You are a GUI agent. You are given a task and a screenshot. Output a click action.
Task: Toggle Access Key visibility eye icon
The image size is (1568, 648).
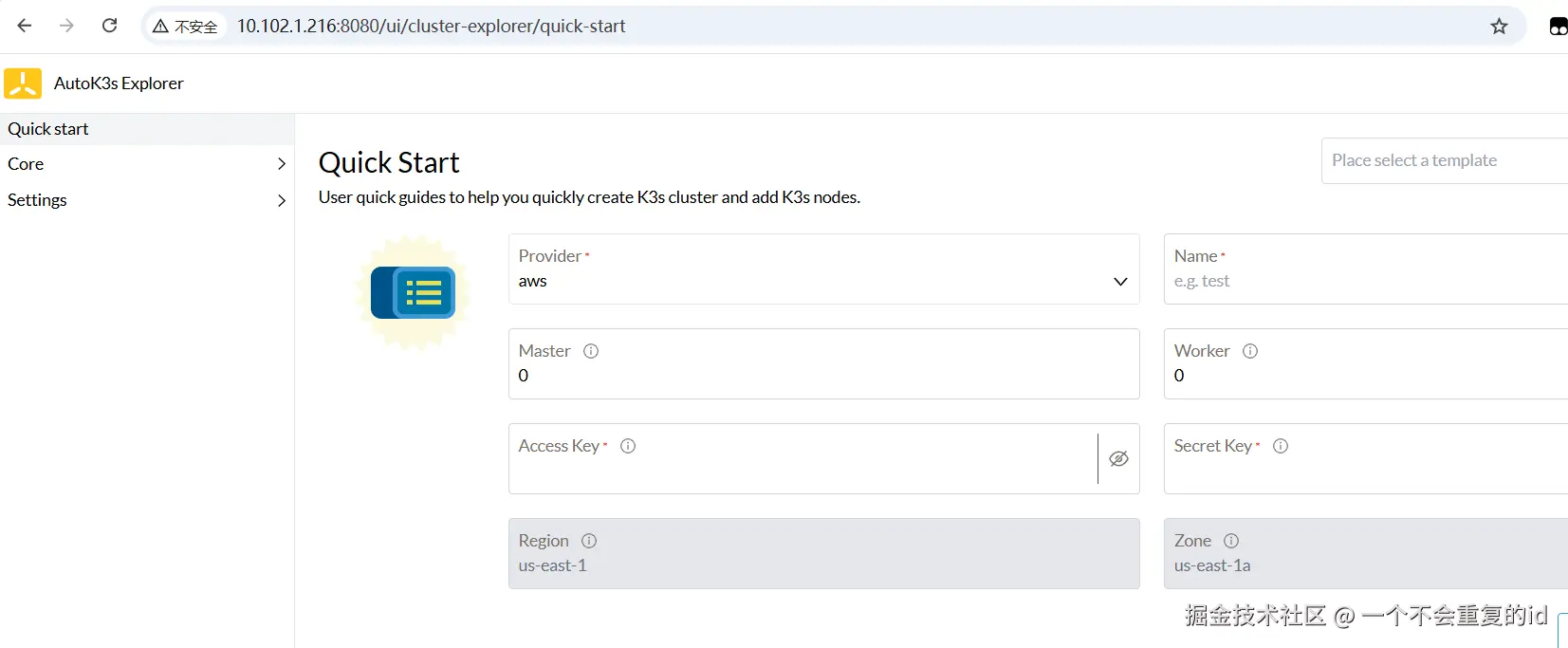(x=1119, y=459)
